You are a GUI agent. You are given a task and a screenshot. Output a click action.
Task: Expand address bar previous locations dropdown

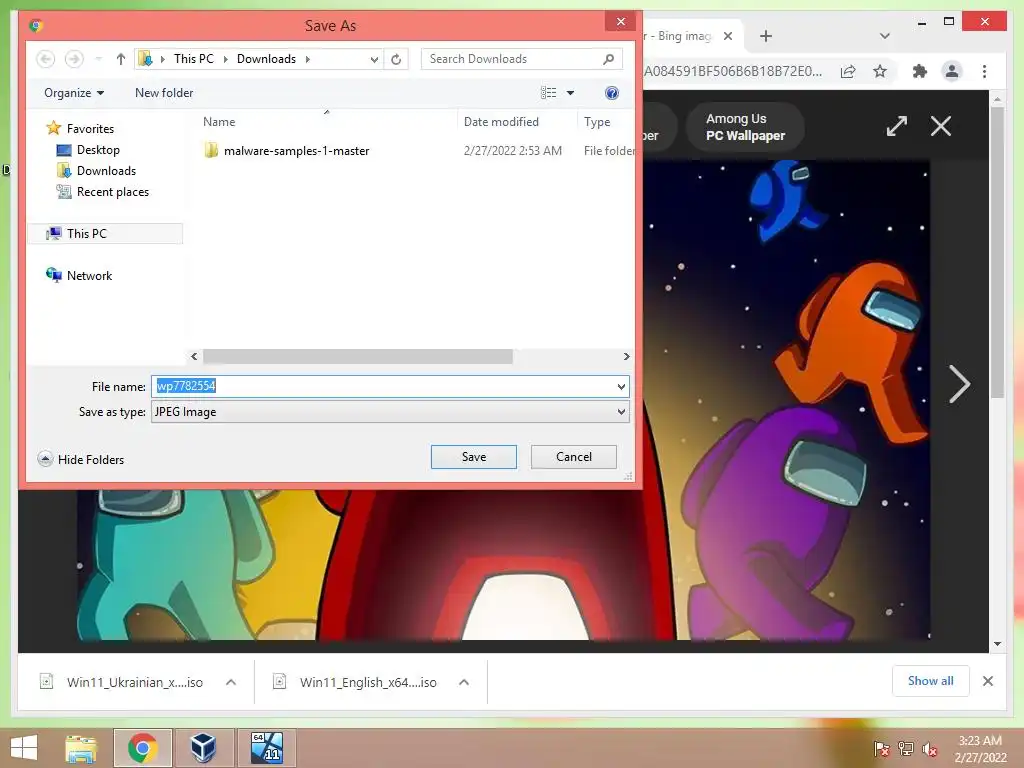pyautogui.click(x=374, y=59)
